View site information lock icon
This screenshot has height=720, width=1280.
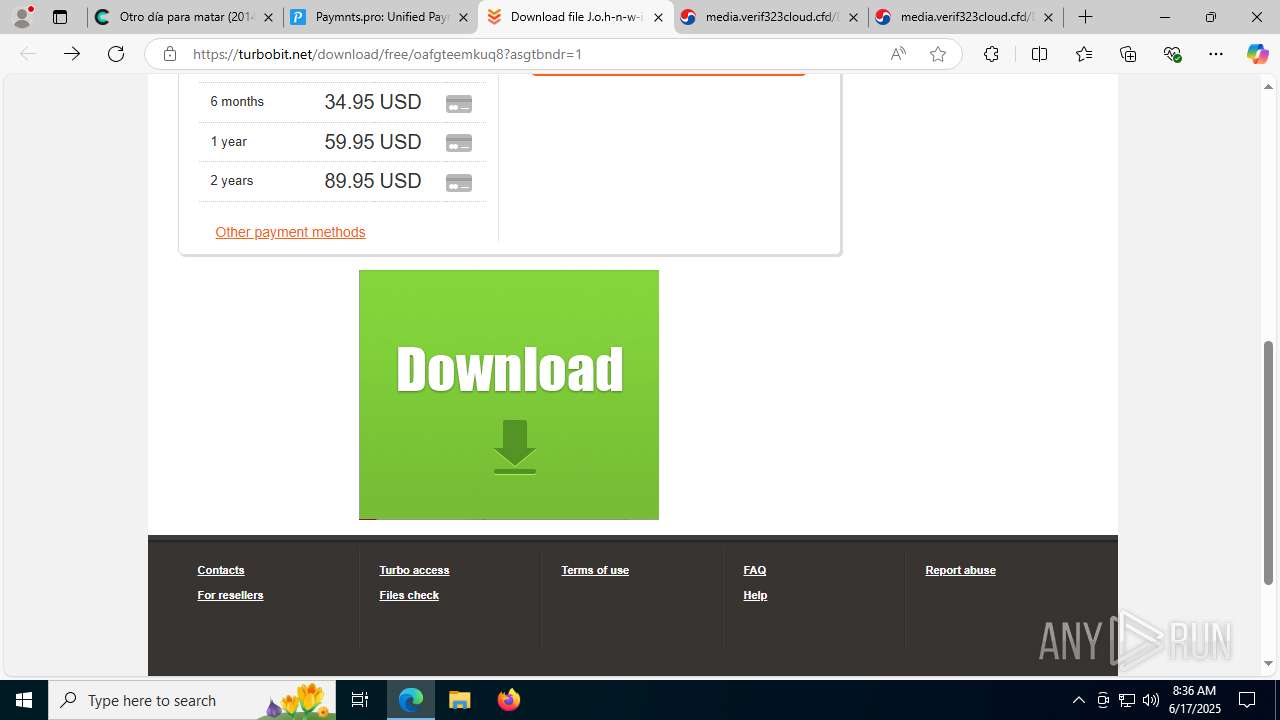click(x=170, y=54)
